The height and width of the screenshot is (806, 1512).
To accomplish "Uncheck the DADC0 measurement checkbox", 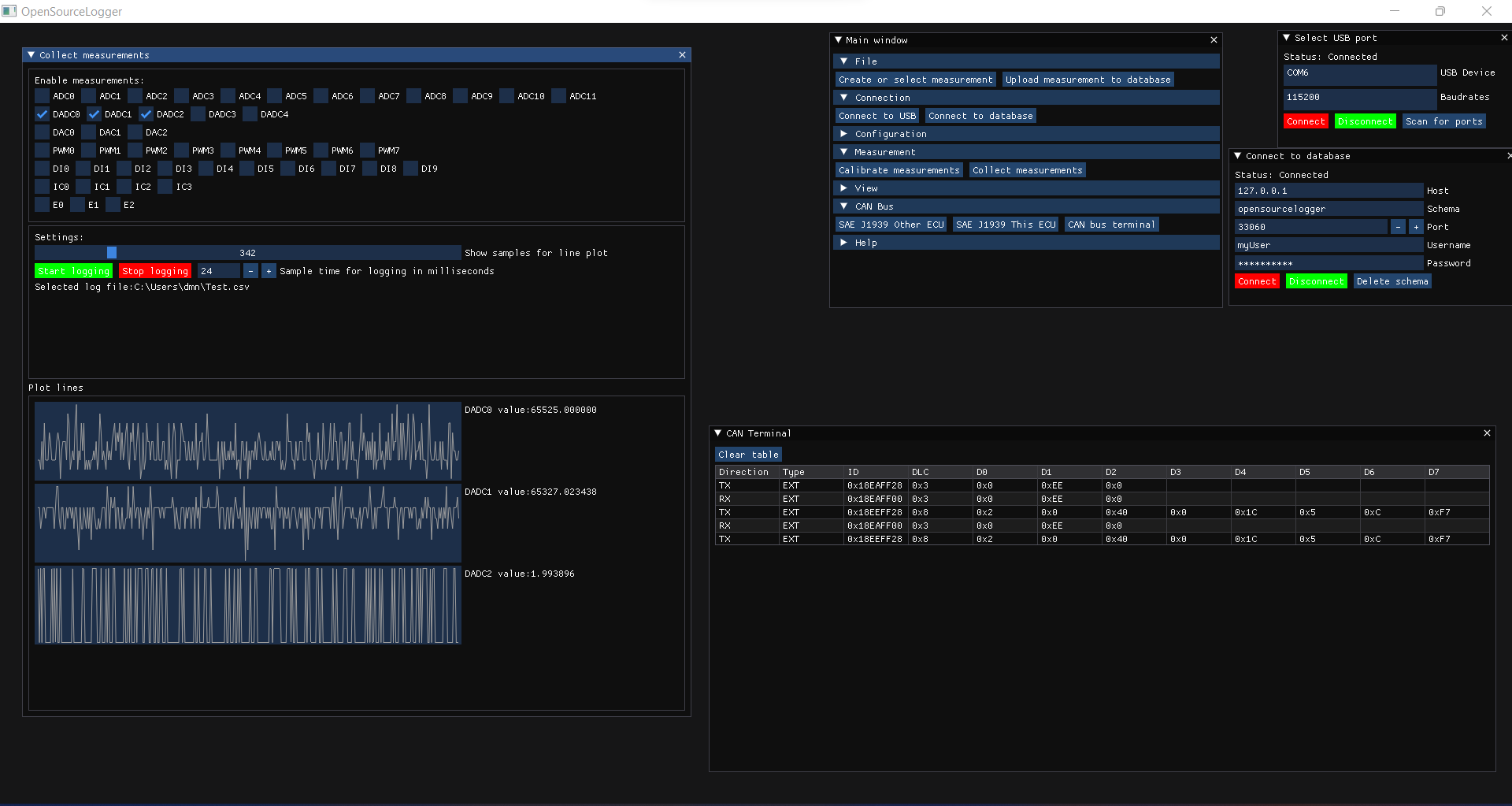I will click(42, 114).
